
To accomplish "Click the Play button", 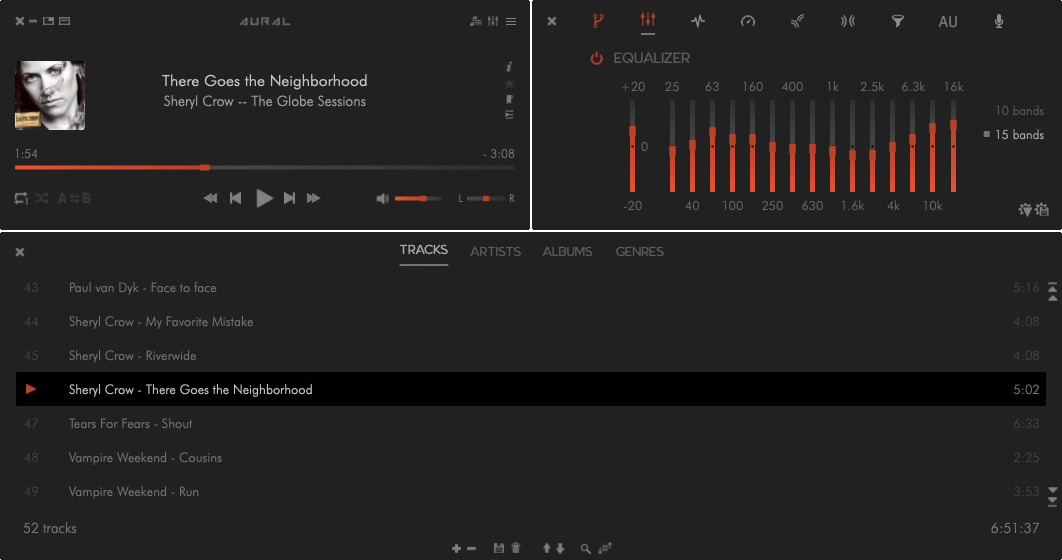I will click(x=264, y=198).
